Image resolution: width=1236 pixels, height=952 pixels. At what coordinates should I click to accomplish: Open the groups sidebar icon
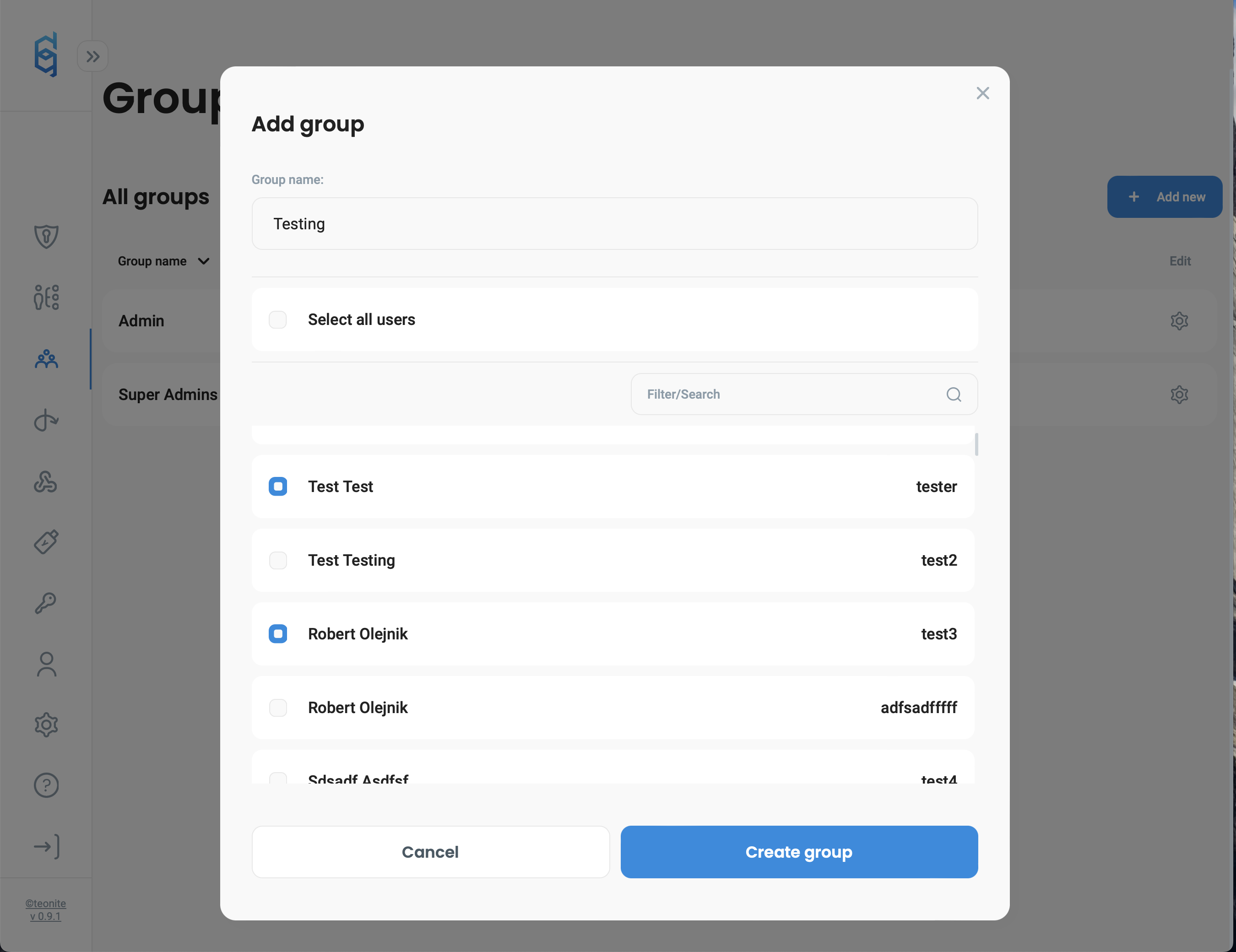(x=46, y=359)
